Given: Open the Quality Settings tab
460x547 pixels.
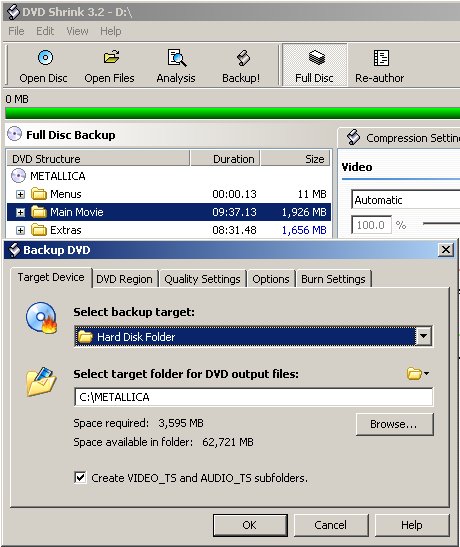Looking at the screenshot, I should pos(202,279).
